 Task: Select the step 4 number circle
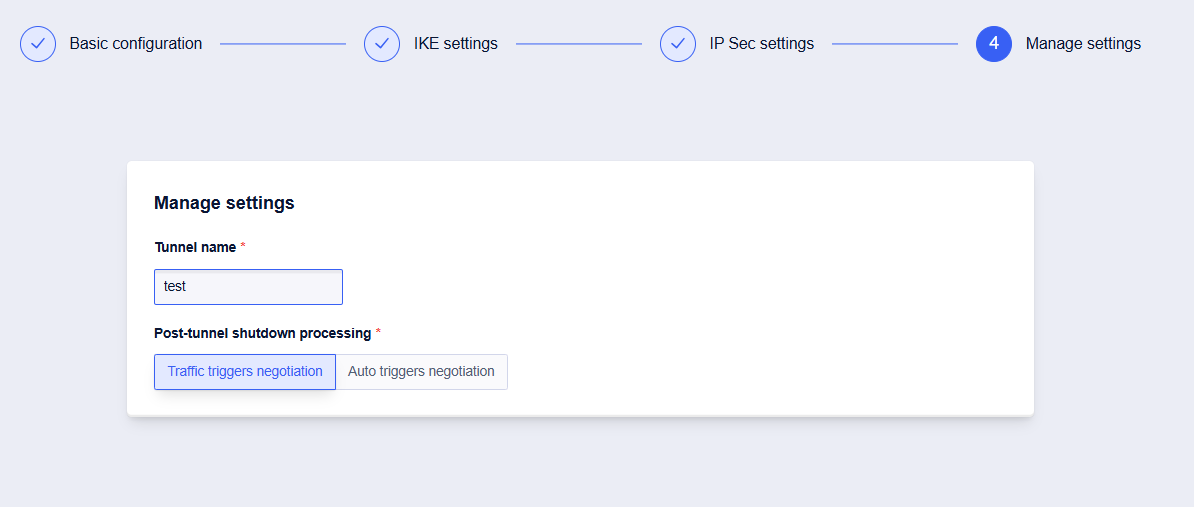click(x=994, y=44)
